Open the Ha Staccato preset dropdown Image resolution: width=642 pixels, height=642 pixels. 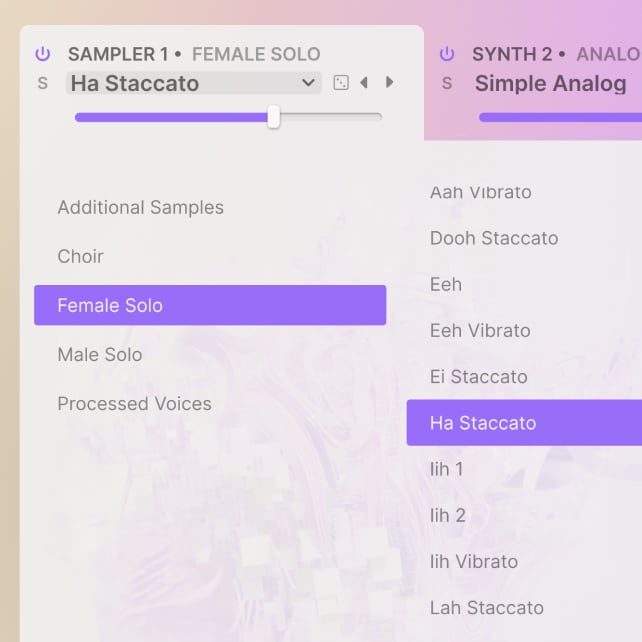tap(193, 84)
